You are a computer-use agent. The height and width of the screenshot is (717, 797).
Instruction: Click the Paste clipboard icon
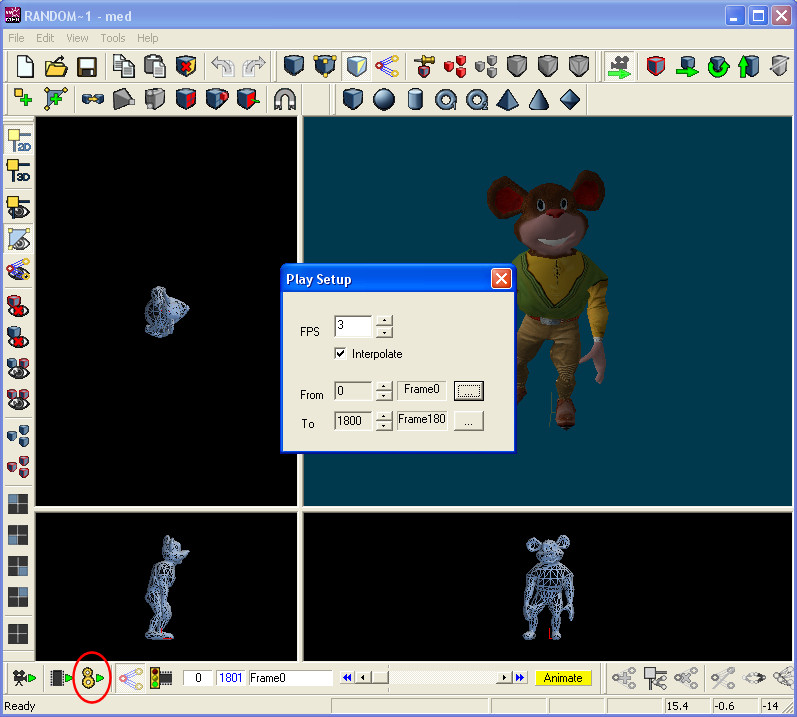pos(155,67)
